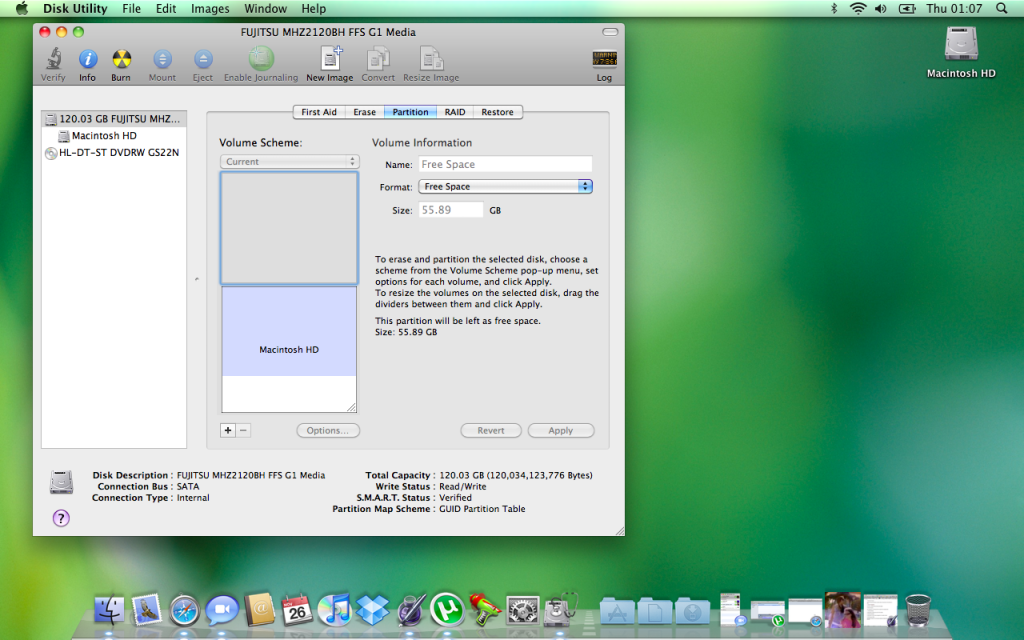Image resolution: width=1024 pixels, height=640 pixels.
Task: Click the sidebar splitter handle dot
Action: point(197,279)
